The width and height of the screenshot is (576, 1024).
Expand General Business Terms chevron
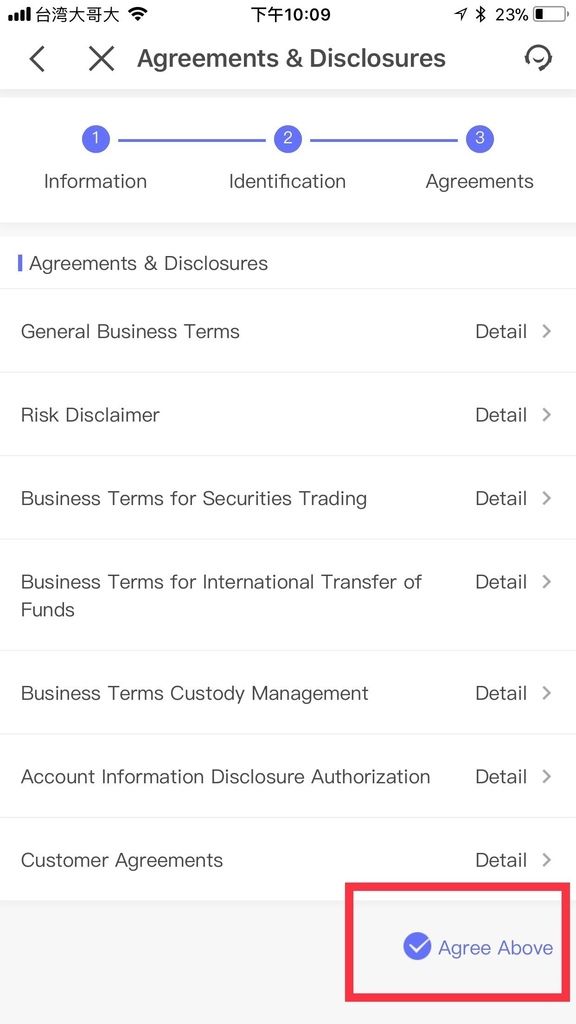[547, 331]
